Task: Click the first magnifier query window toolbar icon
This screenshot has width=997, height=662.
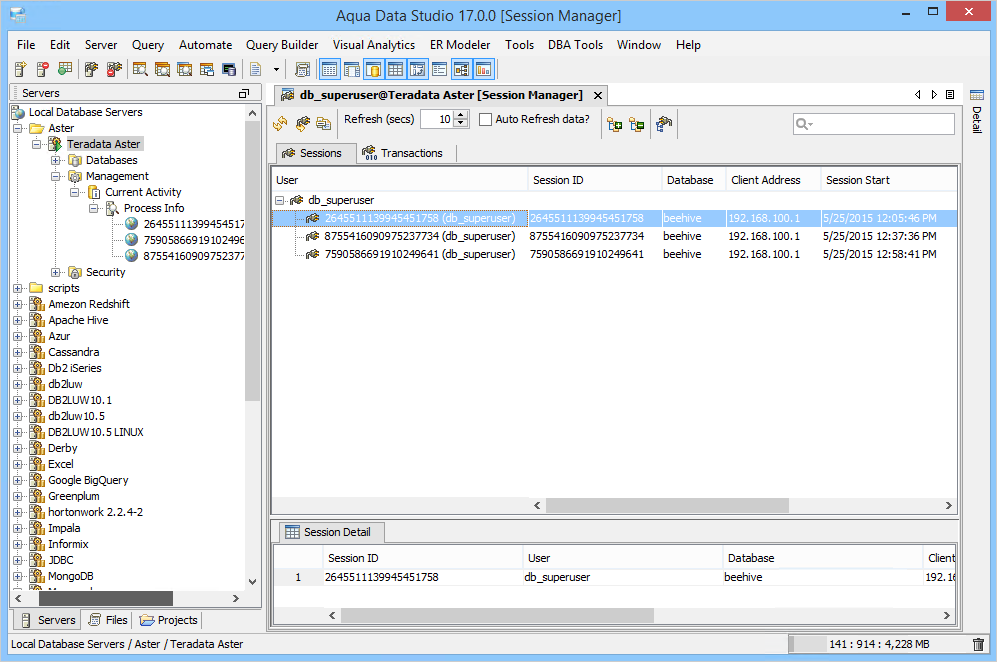Action: 141,69
